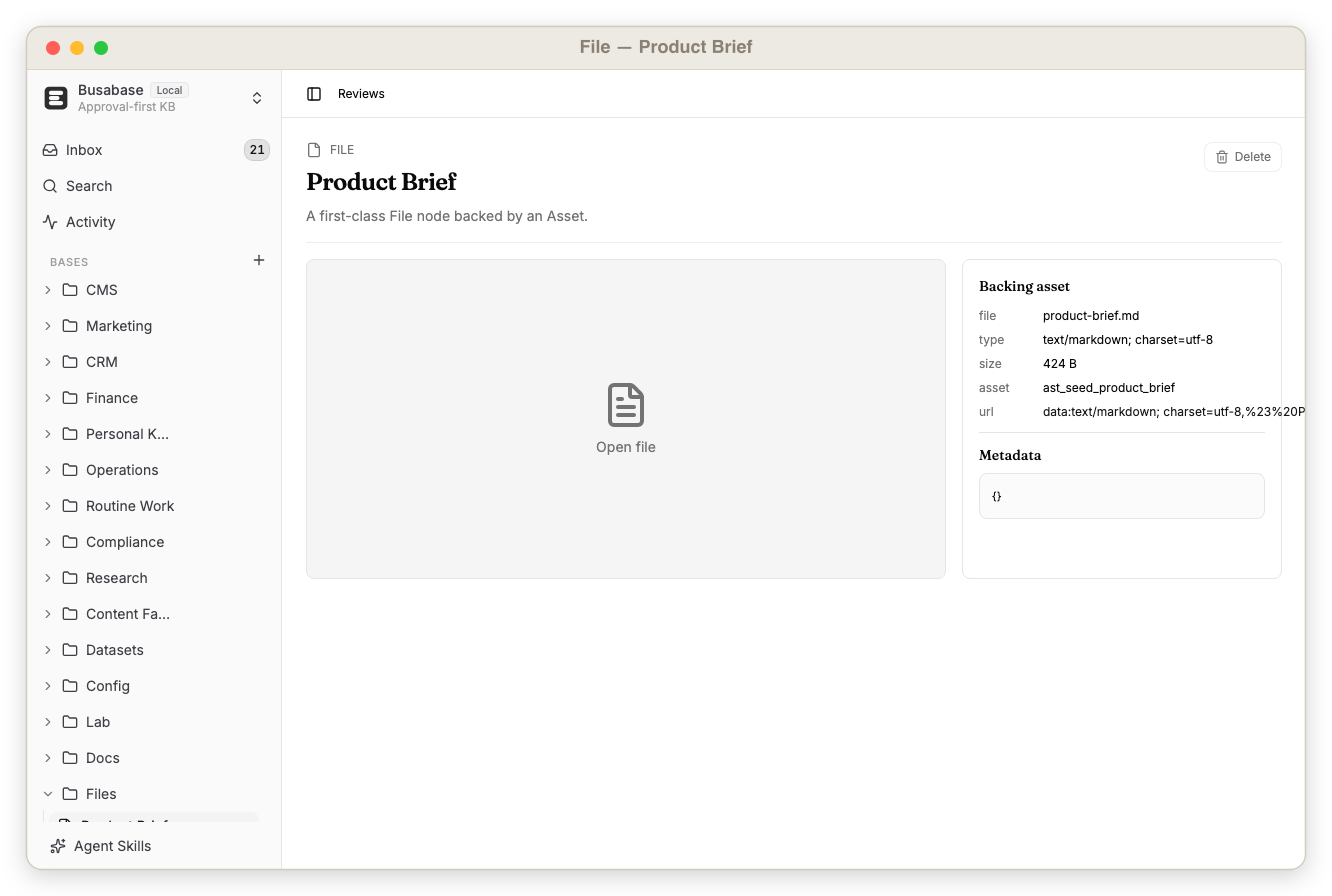
Task: Click size value 424 B
Action: 1060,364
